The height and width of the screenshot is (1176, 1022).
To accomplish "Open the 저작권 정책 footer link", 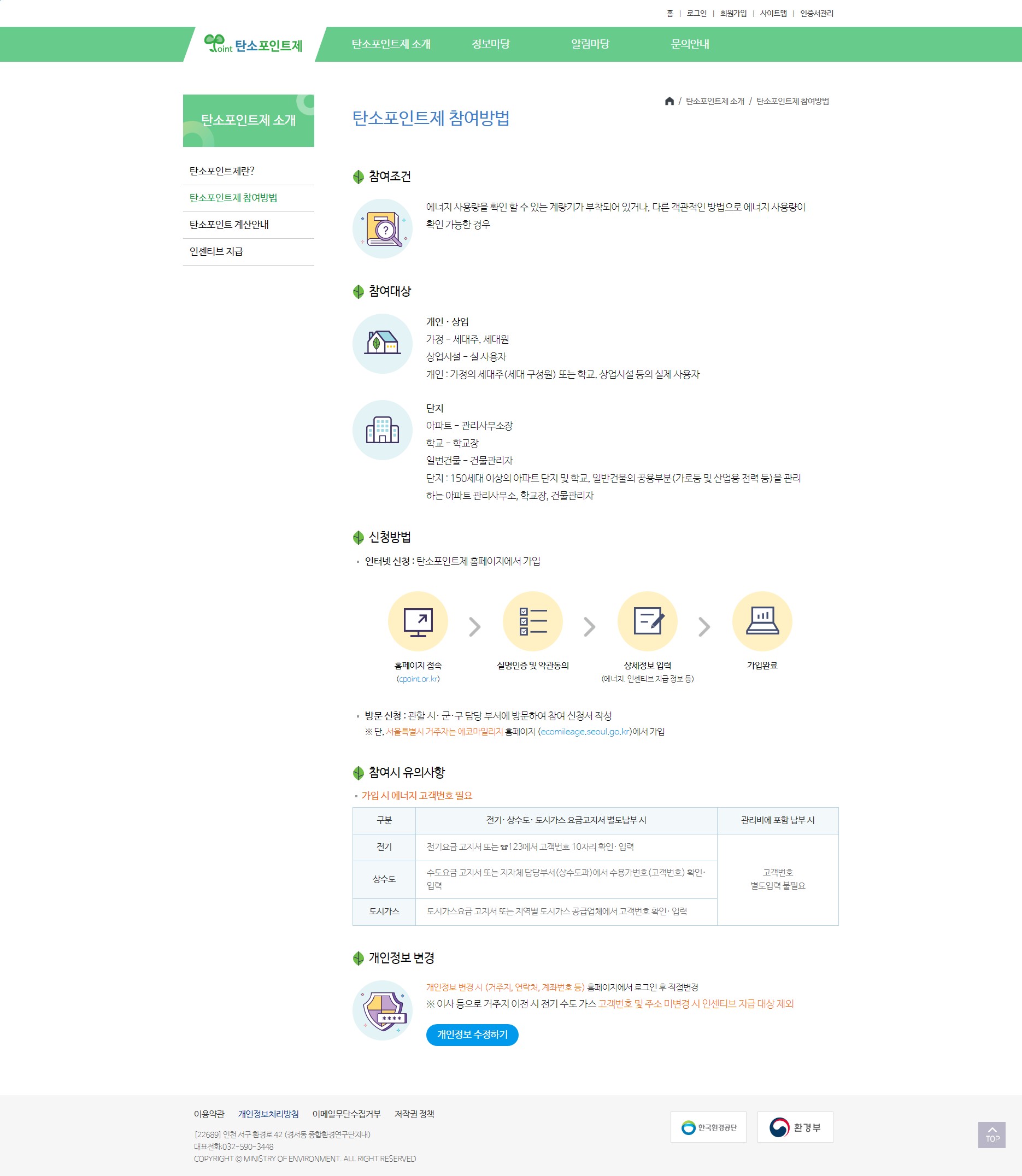I will pyautogui.click(x=414, y=1114).
